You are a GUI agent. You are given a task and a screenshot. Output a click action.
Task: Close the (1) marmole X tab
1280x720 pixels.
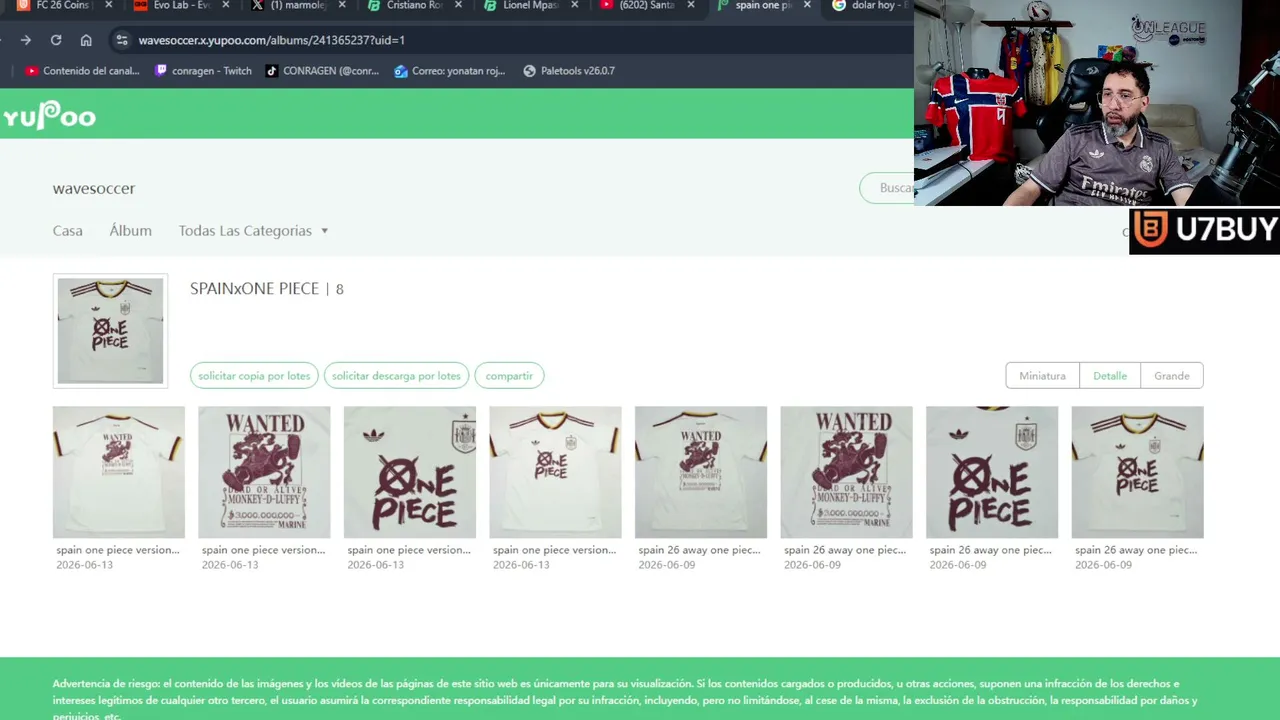coord(342,5)
